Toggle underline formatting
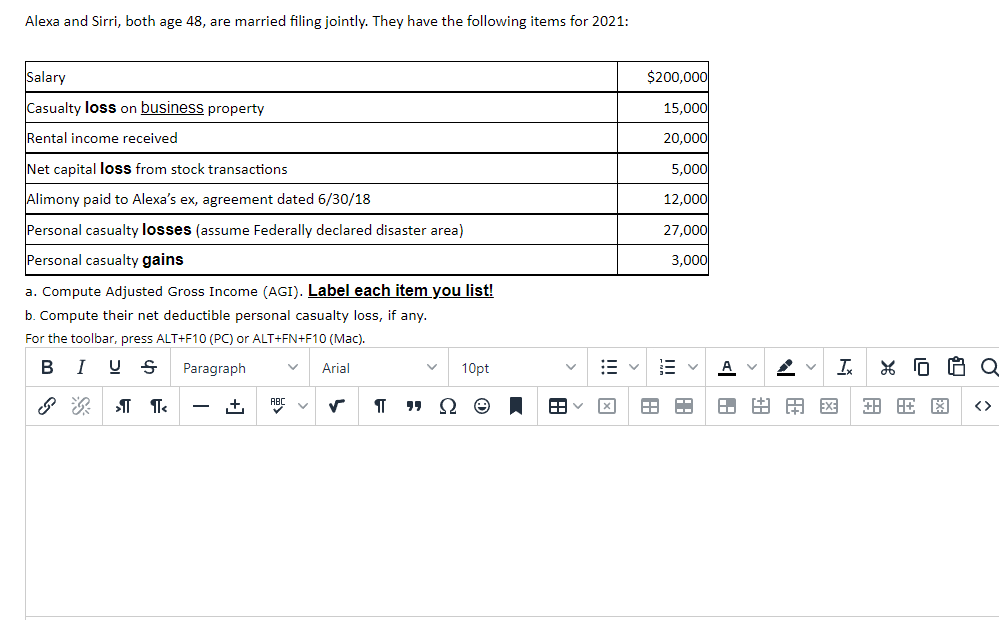 [x=115, y=367]
